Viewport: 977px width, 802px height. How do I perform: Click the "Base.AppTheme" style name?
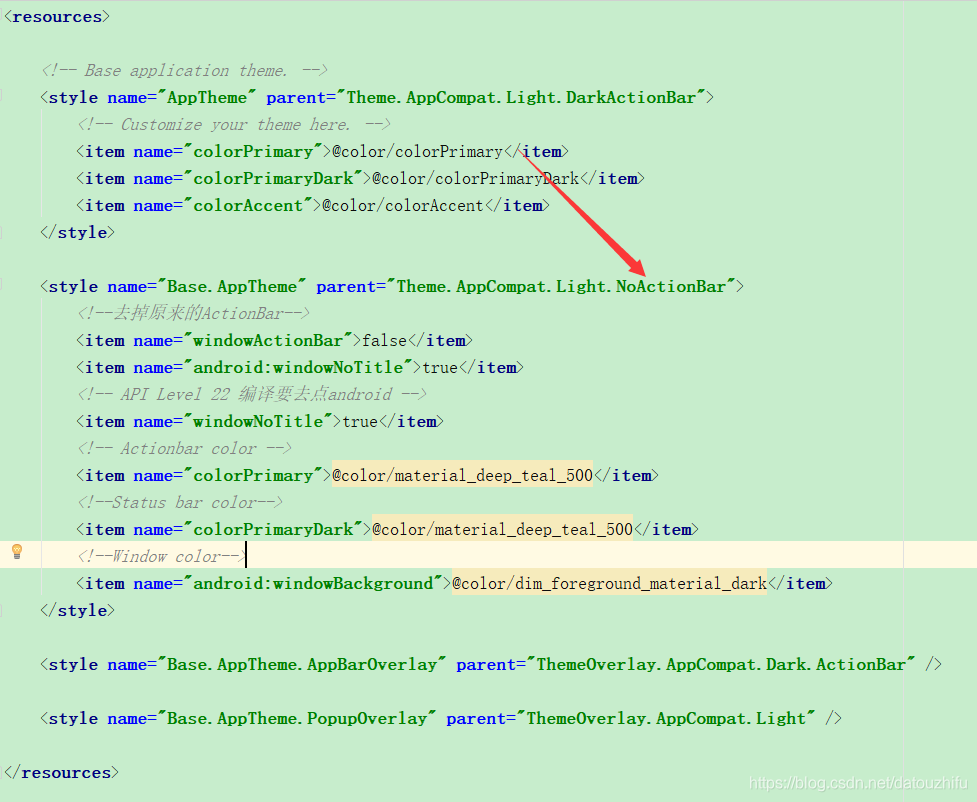click(x=232, y=287)
